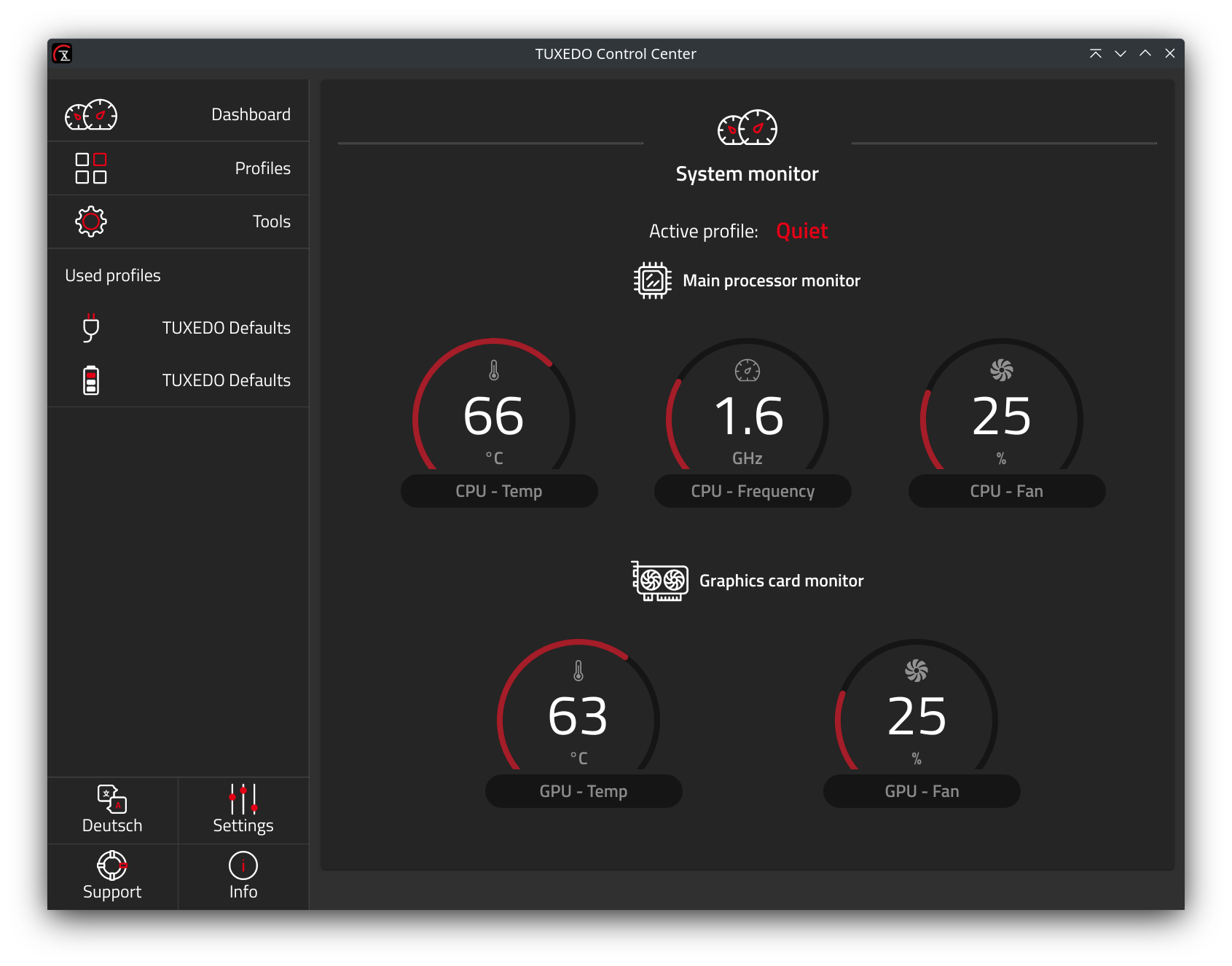The height and width of the screenshot is (966, 1232).
Task: Click the °C unit under CPU temperature
Action: tap(495, 458)
